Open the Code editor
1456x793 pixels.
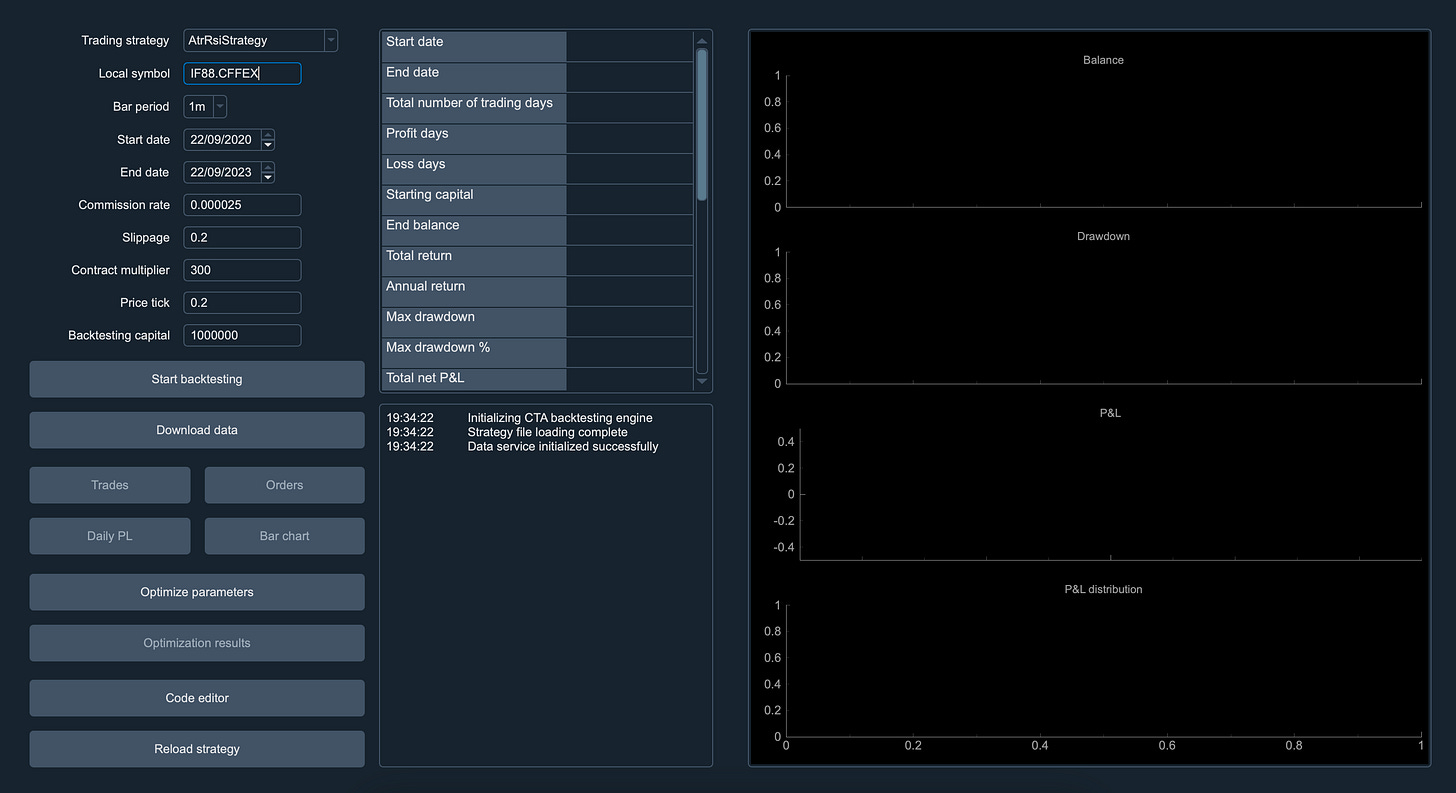point(196,697)
